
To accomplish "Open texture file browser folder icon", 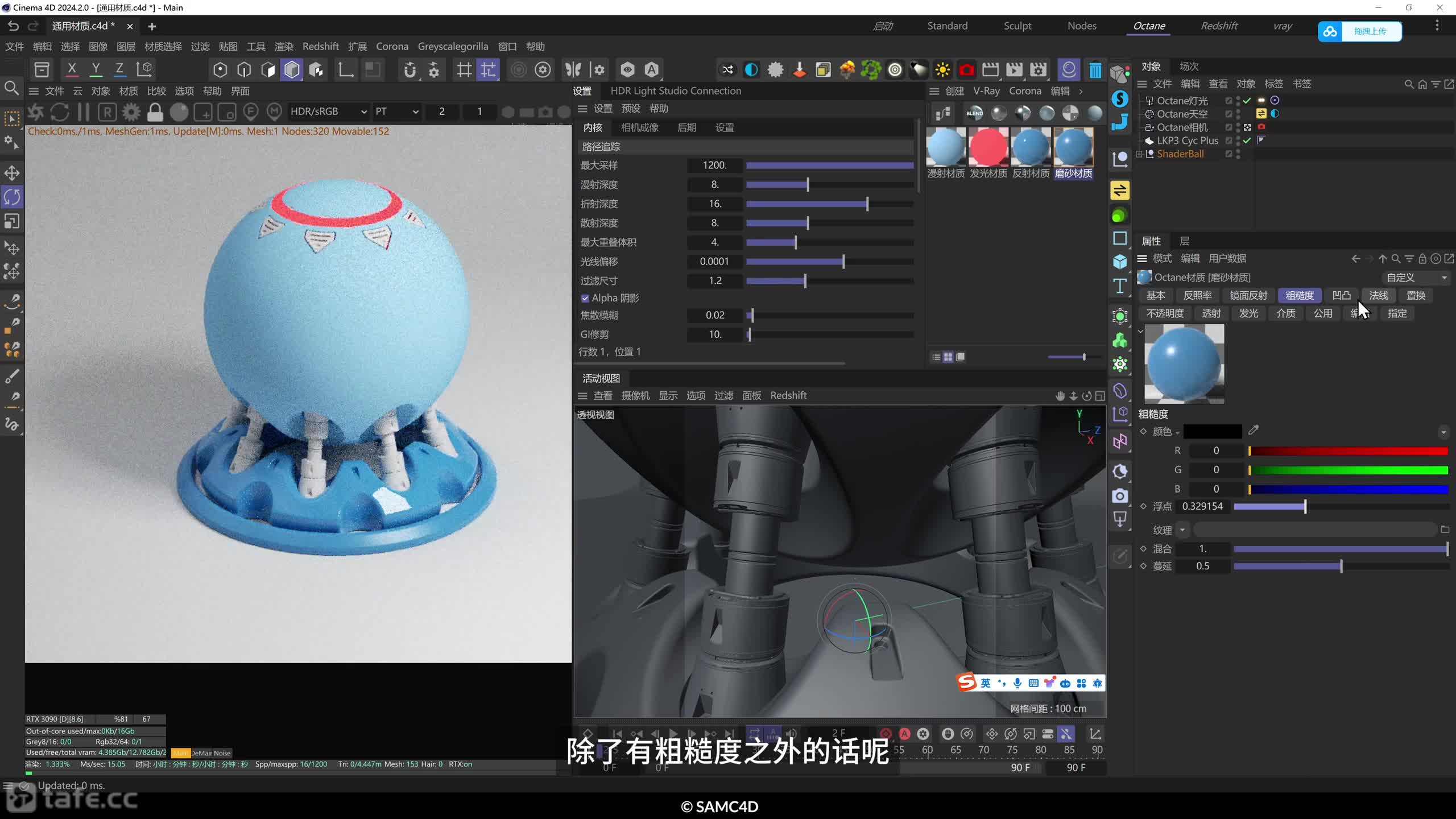I will [x=1445, y=530].
